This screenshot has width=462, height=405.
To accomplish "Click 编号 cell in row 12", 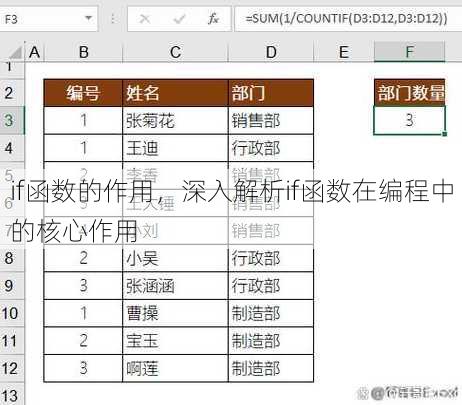I will (x=83, y=368).
